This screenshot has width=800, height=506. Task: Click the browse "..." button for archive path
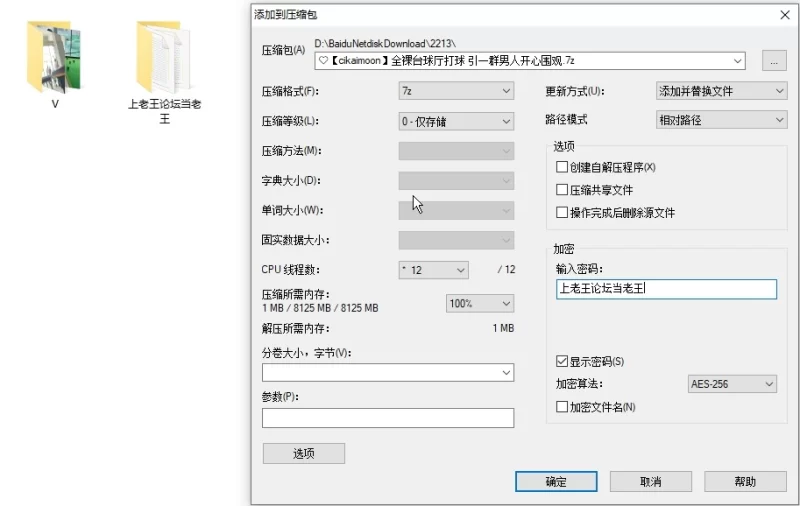773,61
